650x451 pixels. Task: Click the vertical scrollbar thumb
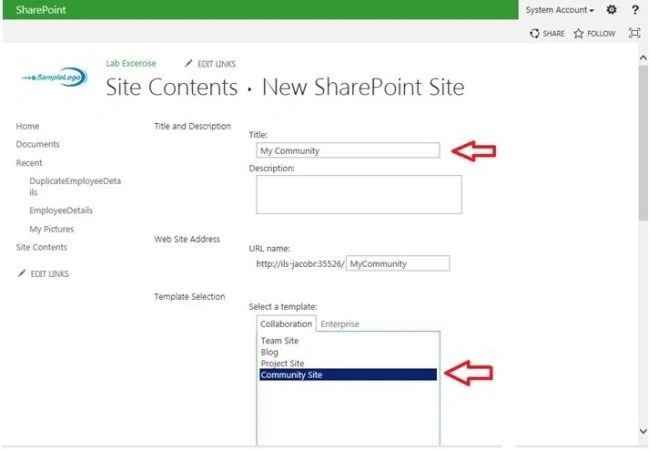point(643,142)
